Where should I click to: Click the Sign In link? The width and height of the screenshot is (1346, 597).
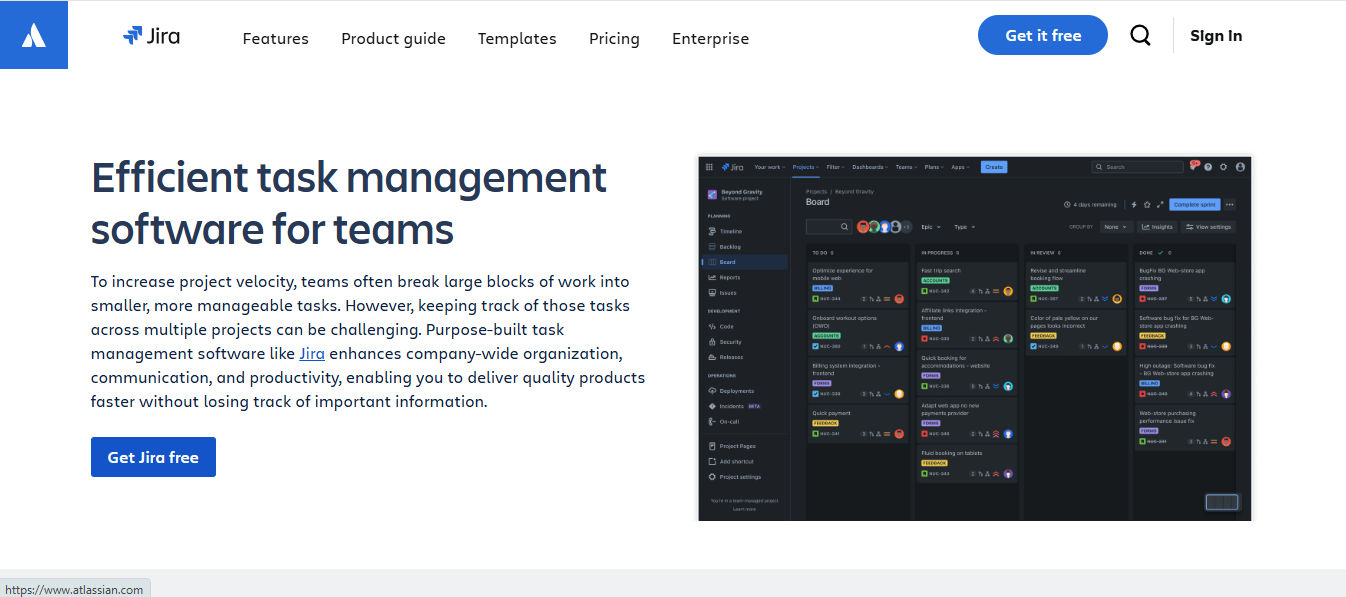pos(1216,36)
